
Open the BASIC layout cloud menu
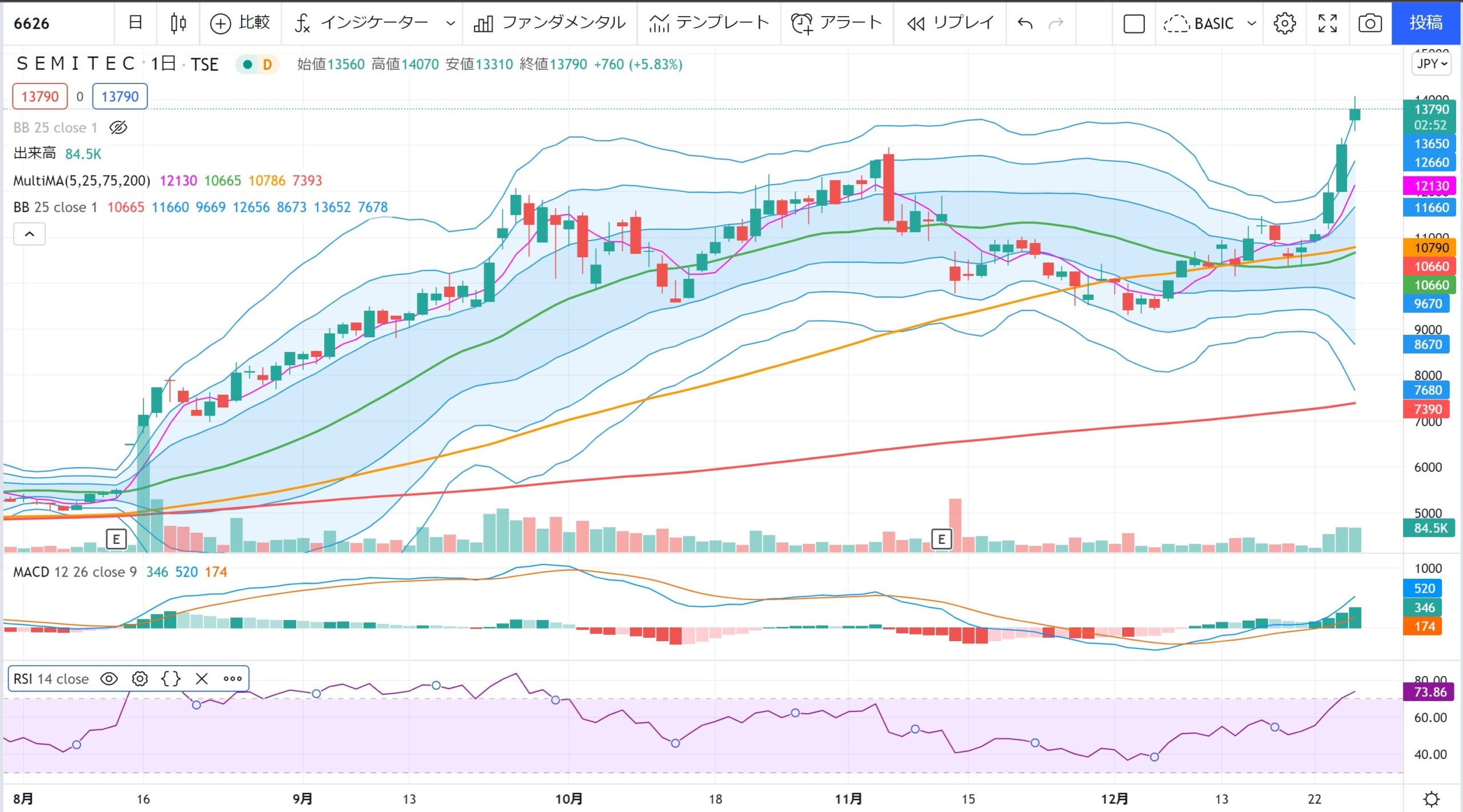pos(1199,23)
